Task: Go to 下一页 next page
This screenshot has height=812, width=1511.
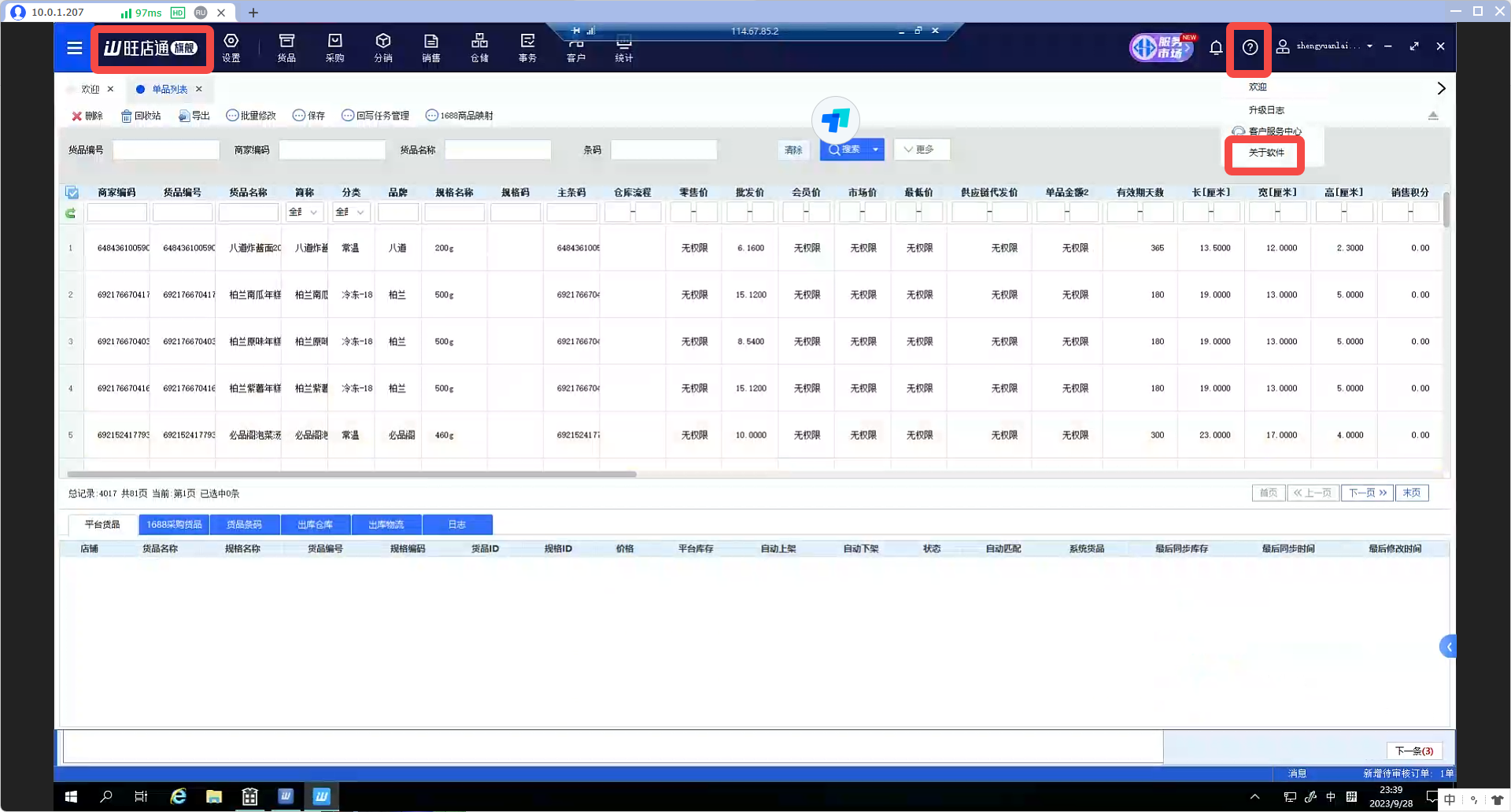Action: point(1368,493)
